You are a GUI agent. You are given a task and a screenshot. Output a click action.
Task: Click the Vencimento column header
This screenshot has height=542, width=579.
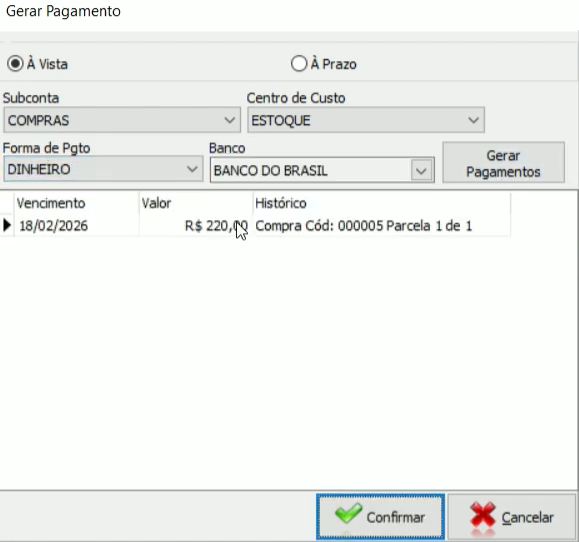[x=76, y=203]
